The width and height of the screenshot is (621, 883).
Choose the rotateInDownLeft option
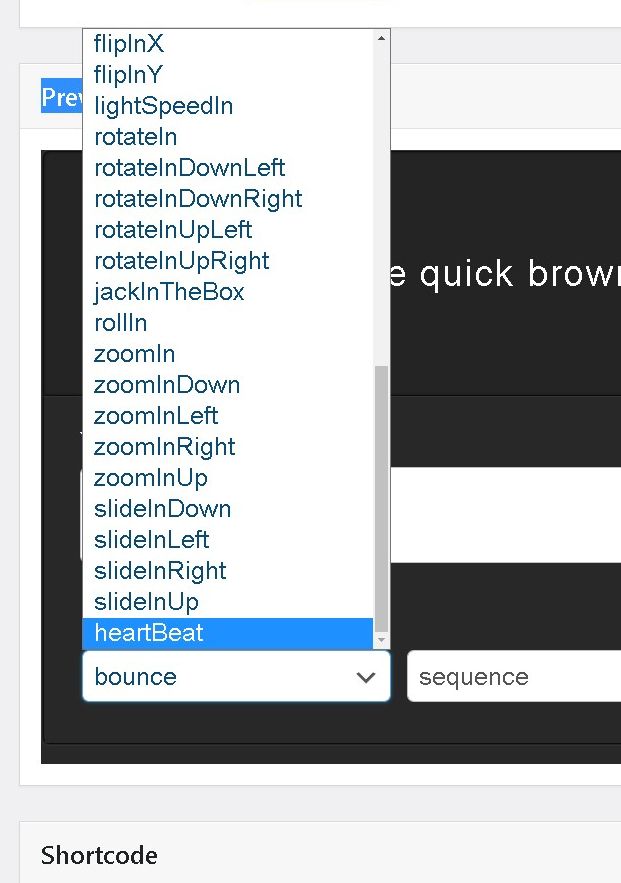click(x=189, y=168)
